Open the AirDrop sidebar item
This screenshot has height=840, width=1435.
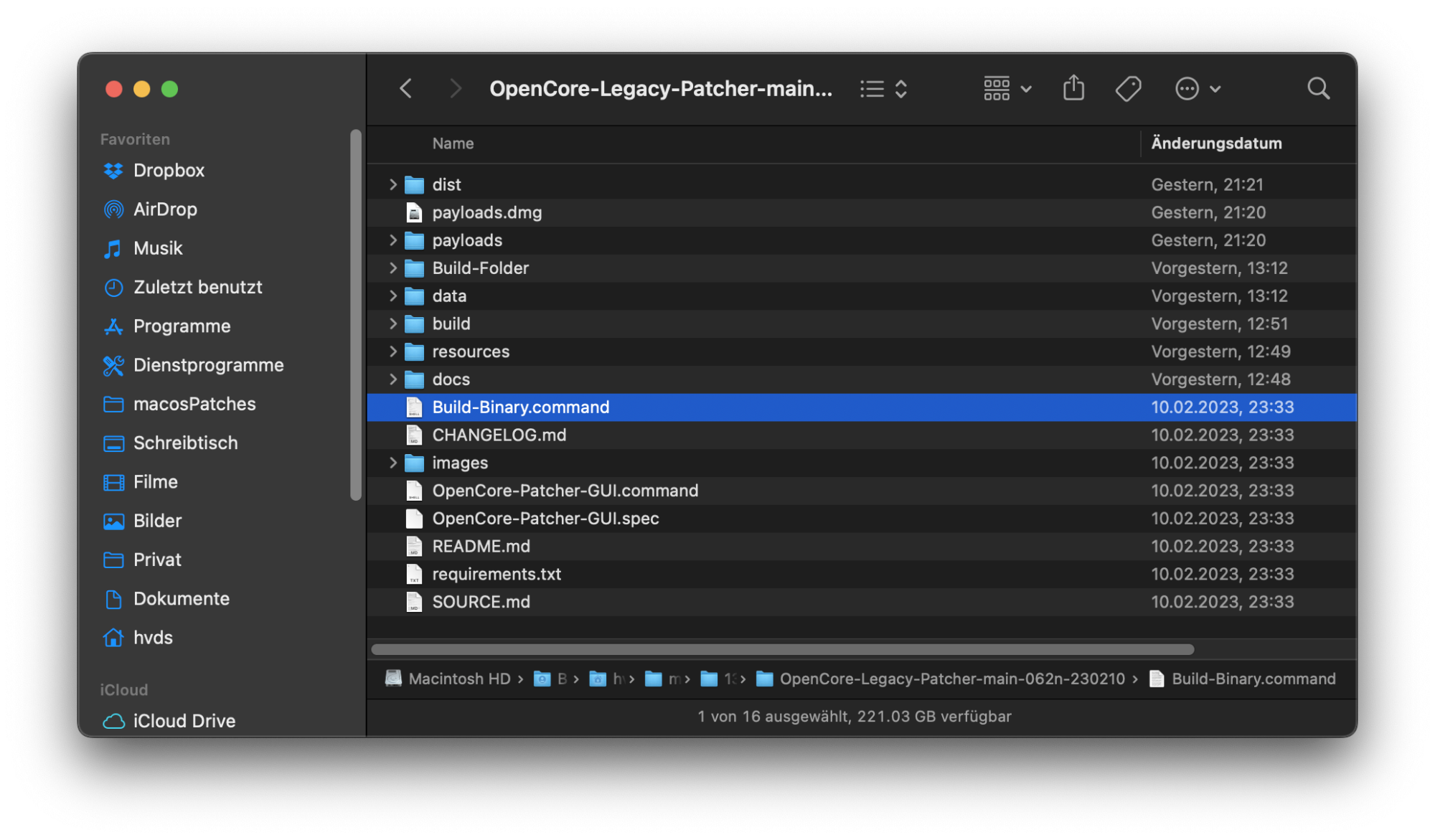point(165,209)
